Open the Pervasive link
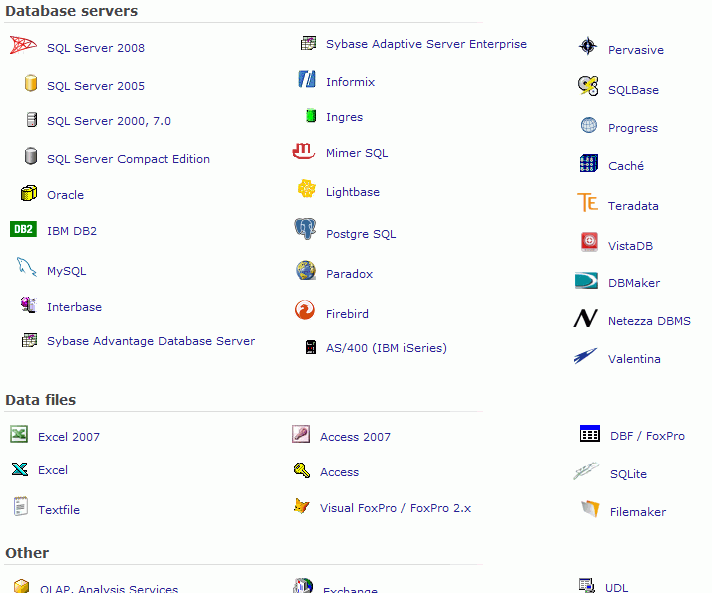The width and height of the screenshot is (712, 593). pos(636,50)
